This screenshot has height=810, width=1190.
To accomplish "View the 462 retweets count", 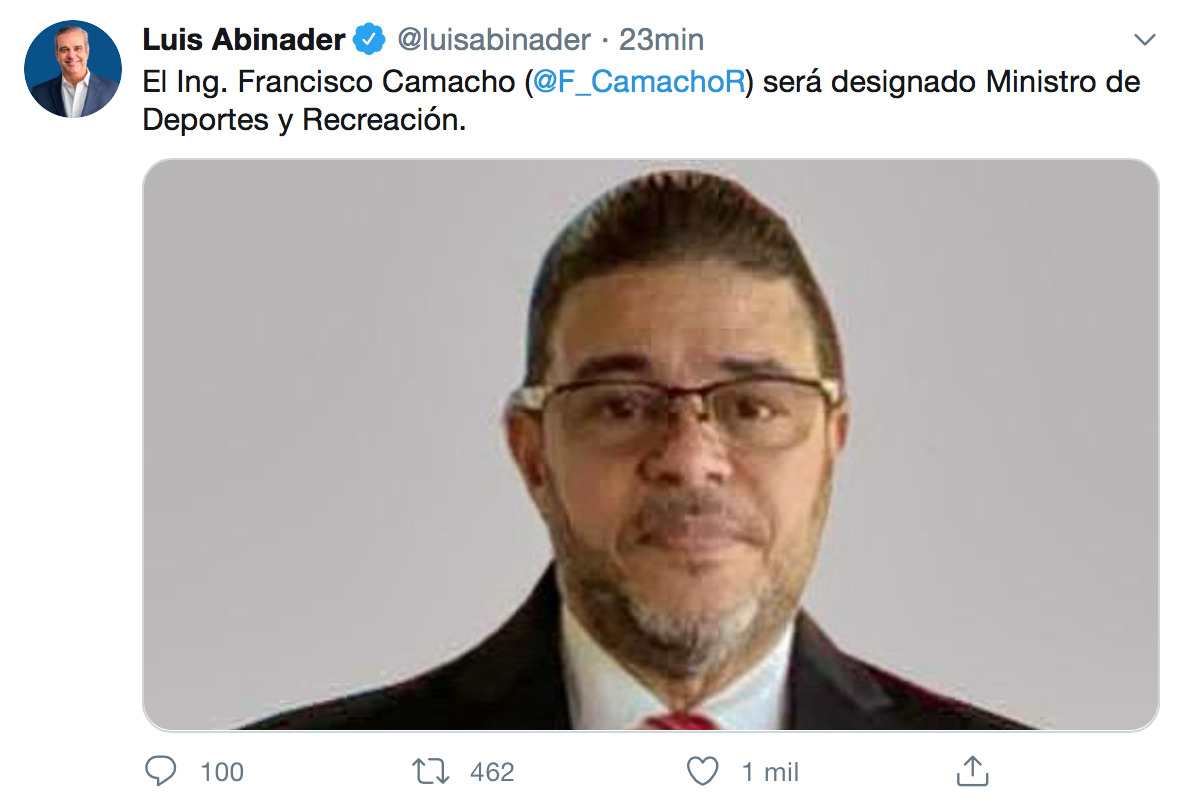I will click(x=492, y=772).
